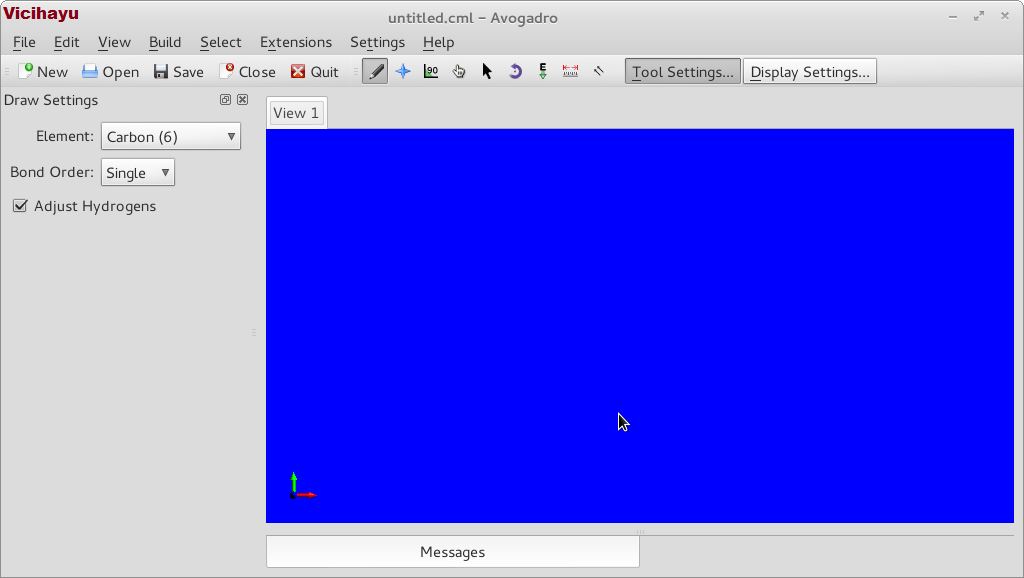The height and width of the screenshot is (578, 1024).
Task: Maximize the Avogadro window
Action: click(x=979, y=16)
